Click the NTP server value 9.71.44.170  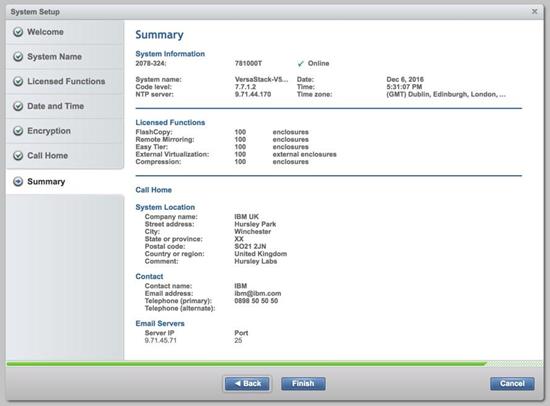point(253,94)
